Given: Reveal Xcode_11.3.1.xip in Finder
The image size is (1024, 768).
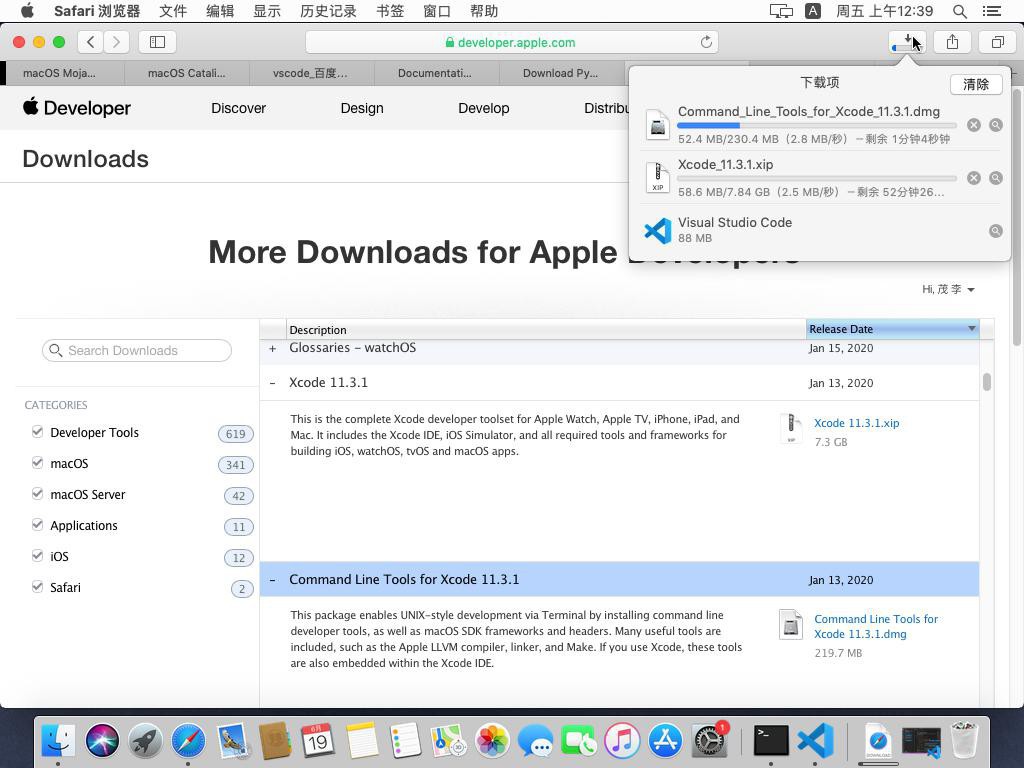Looking at the screenshot, I should click(996, 178).
